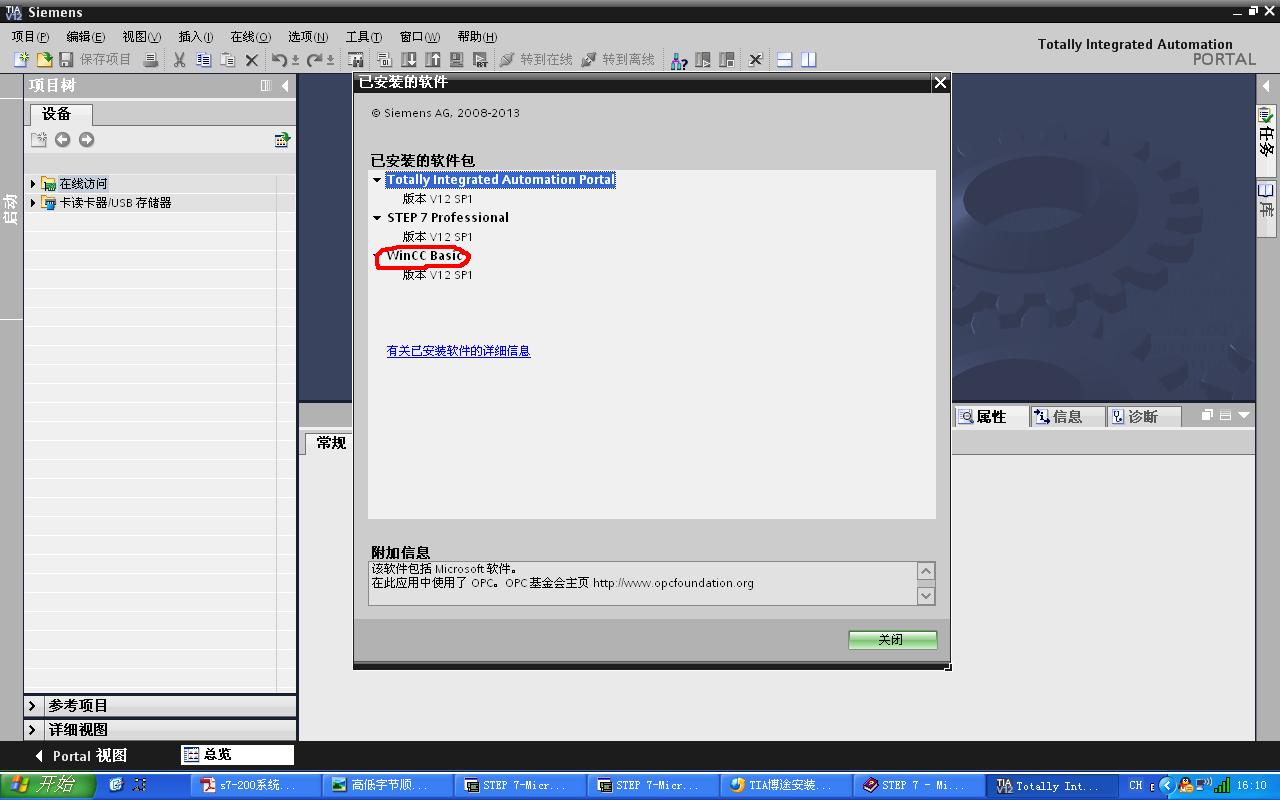Click the start CPU icon

point(703,60)
